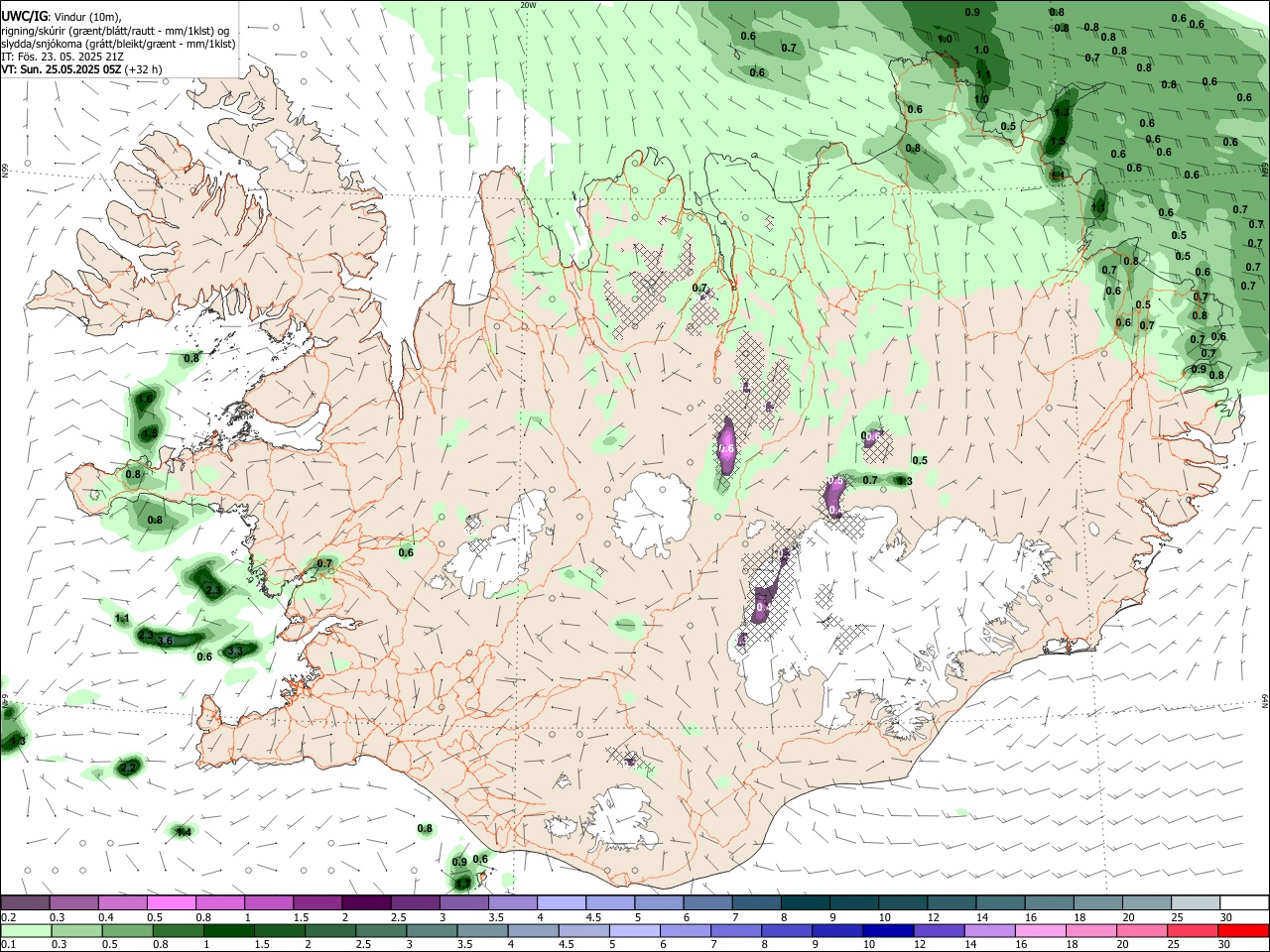Screen dimensions: 1270x952
Task: Click the '1.4' precipitation value offshore
Action: [184, 832]
